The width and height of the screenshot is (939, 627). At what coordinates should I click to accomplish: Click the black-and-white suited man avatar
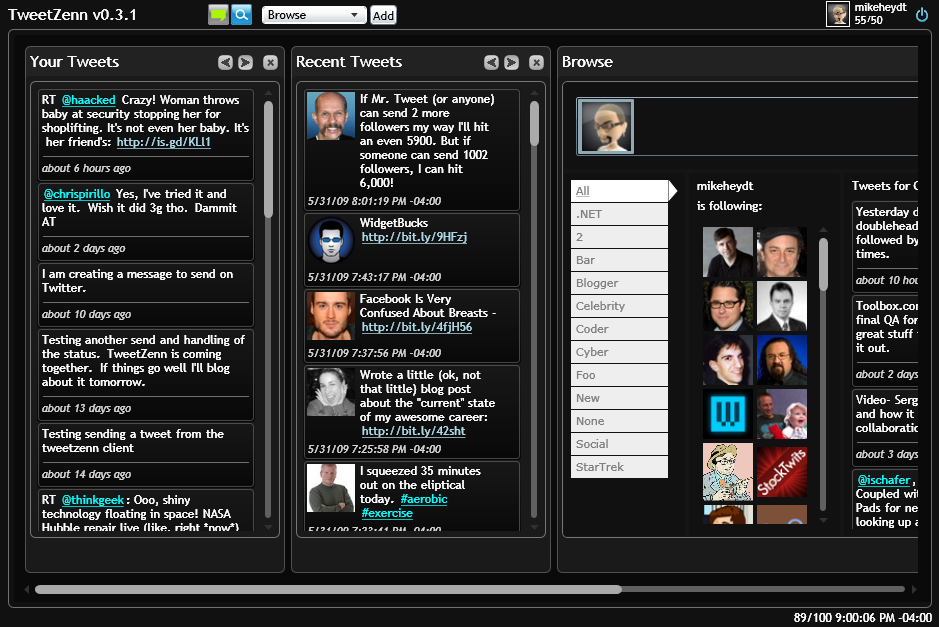(782, 306)
